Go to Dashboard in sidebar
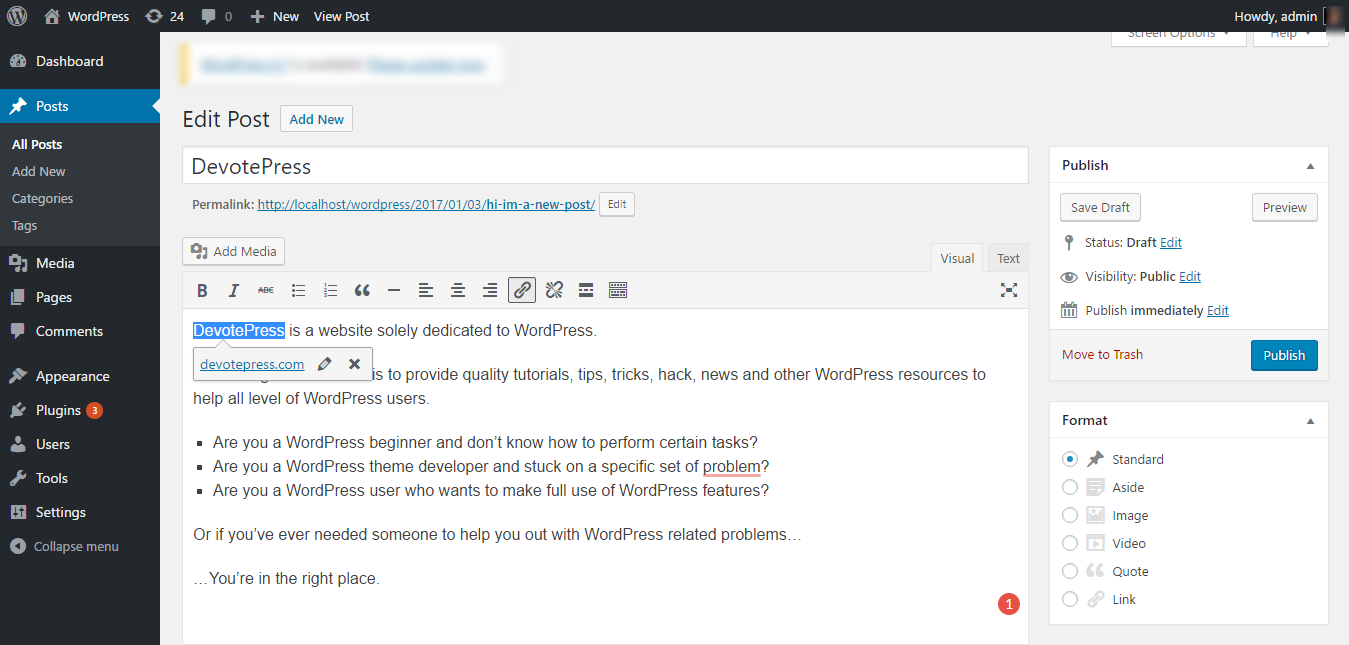This screenshot has width=1349, height=645. click(80, 61)
